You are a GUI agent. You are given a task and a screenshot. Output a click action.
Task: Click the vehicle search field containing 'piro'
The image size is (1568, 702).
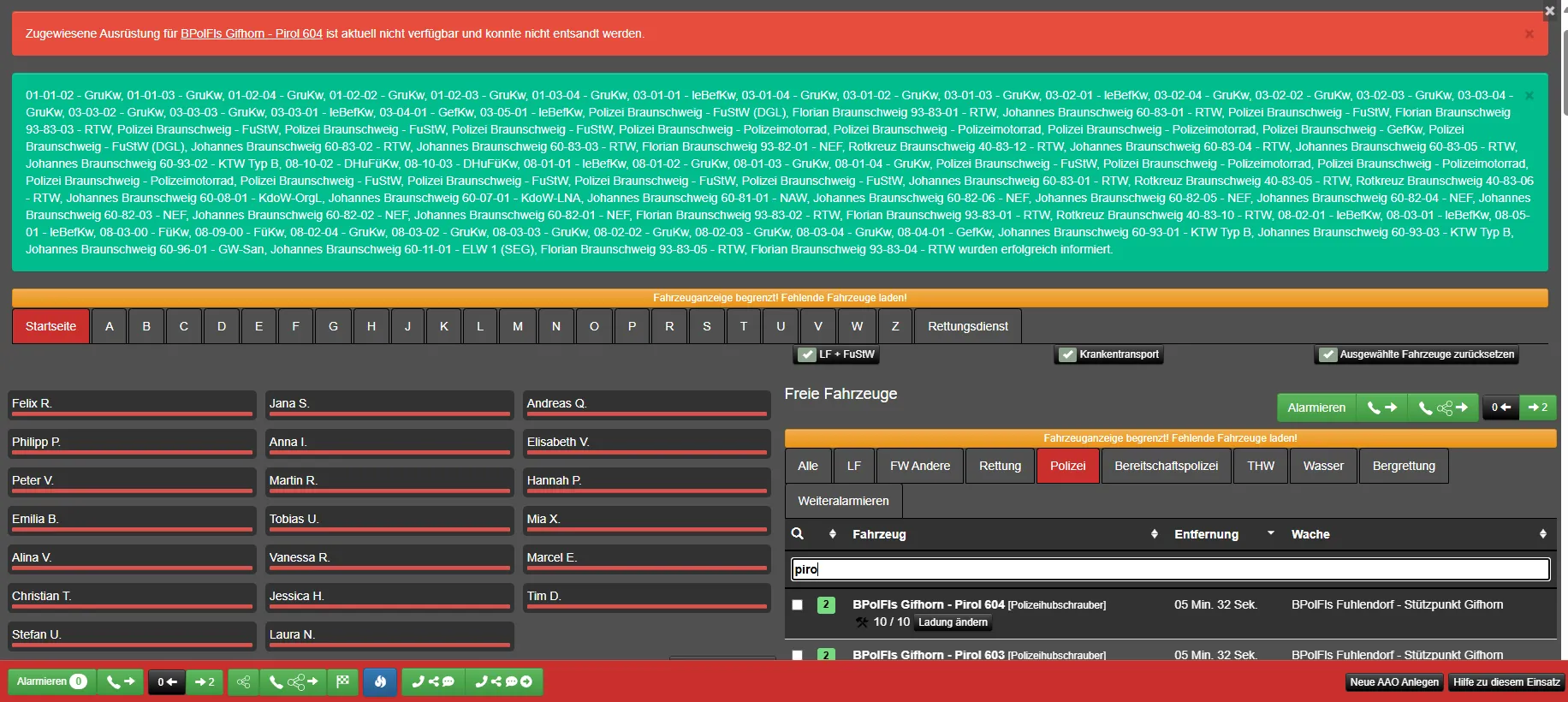[1169, 569]
